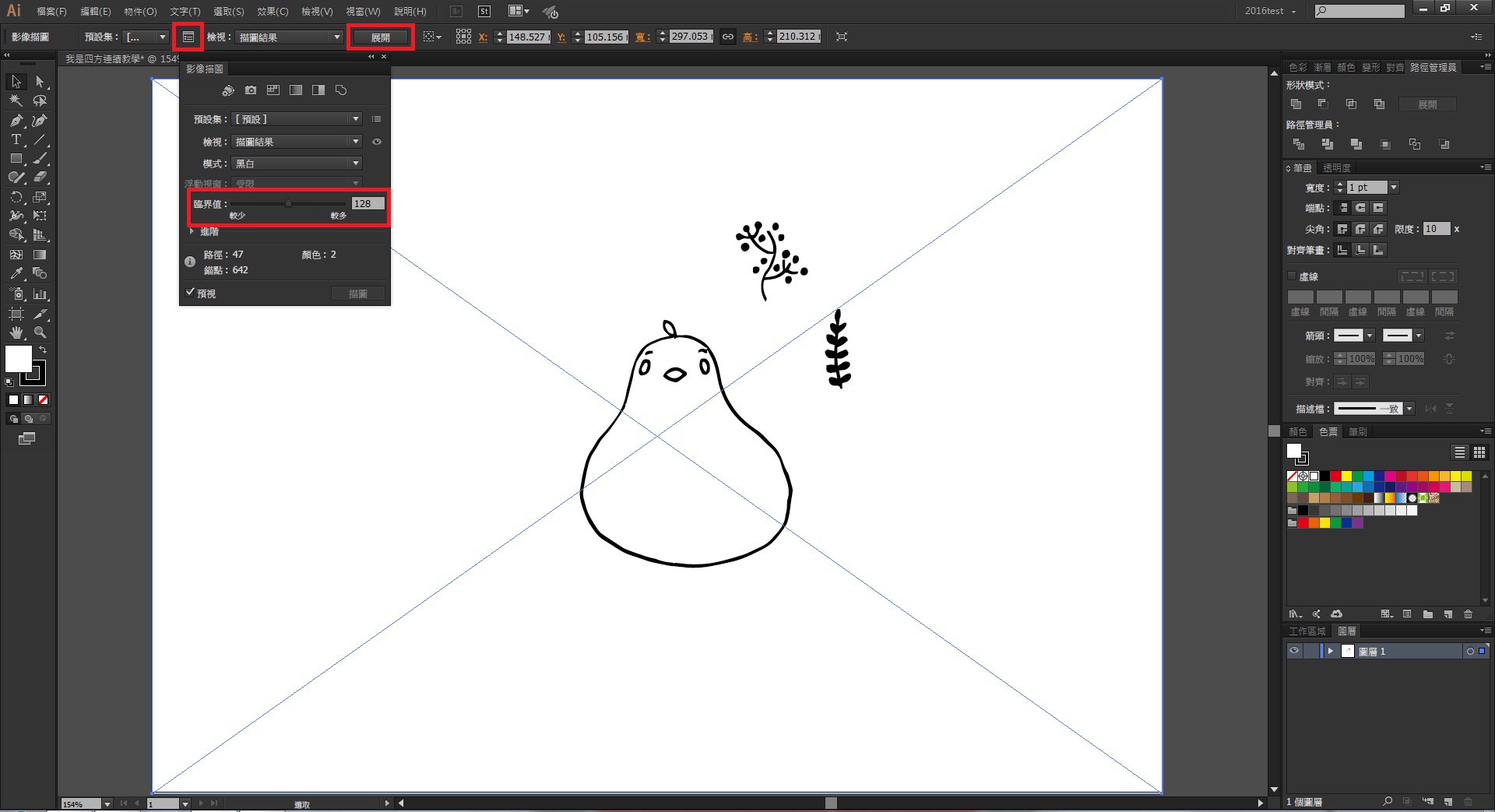
Task: Select the Hand tool
Action: 16,332
